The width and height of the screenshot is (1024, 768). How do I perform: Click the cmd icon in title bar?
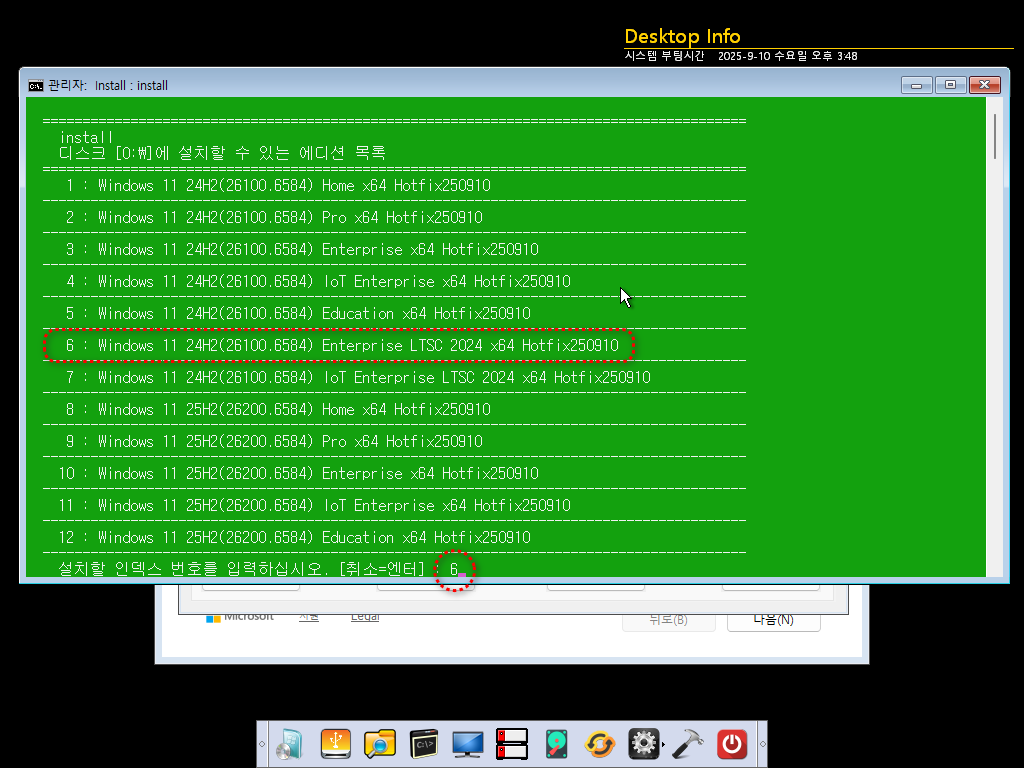click(x=36, y=86)
